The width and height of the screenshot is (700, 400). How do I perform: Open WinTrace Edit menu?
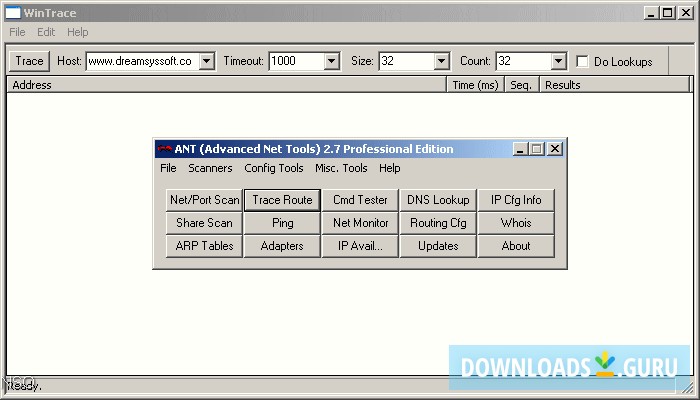pyautogui.click(x=46, y=32)
